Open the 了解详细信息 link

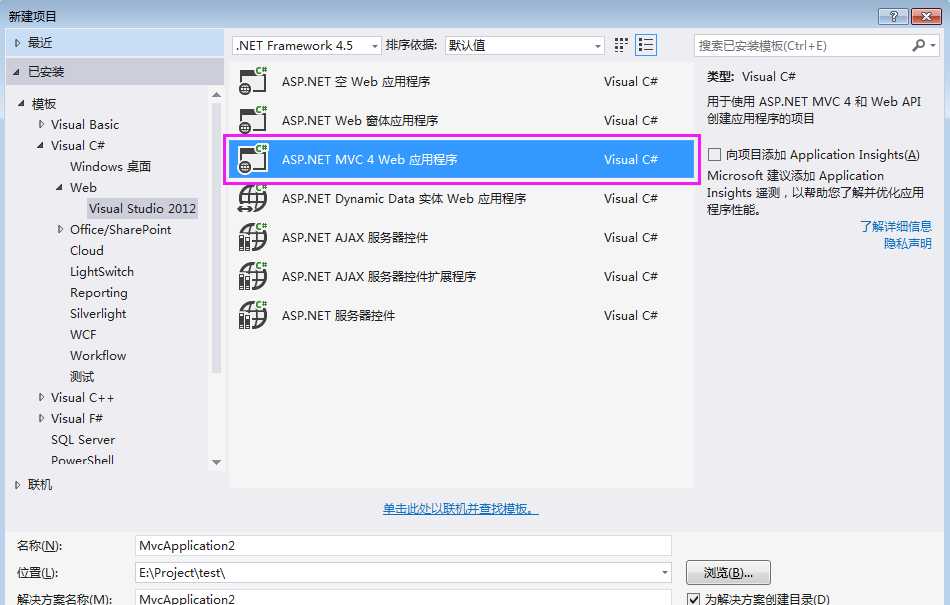coord(896,226)
